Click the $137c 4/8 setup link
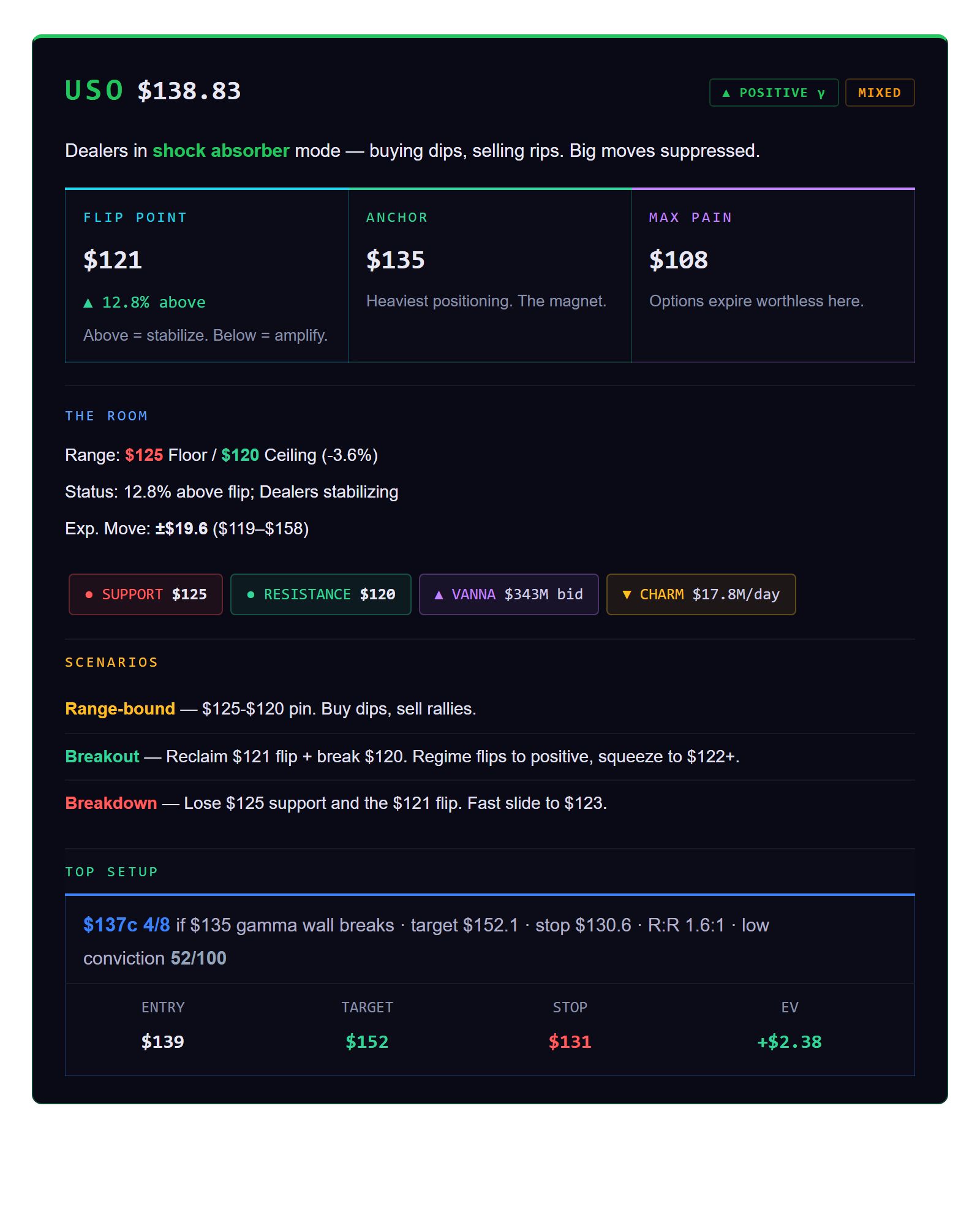The height and width of the screenshot is (1217, 980). click(126, 925)
